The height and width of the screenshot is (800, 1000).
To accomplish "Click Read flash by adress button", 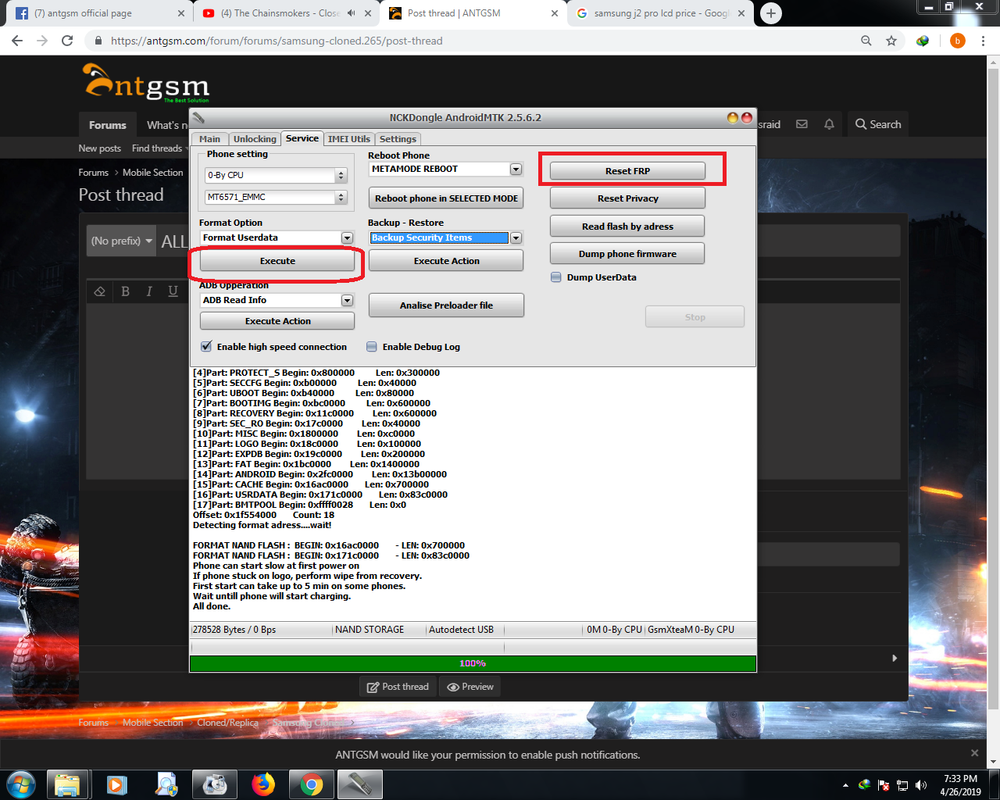I will [x=628, y=226].
